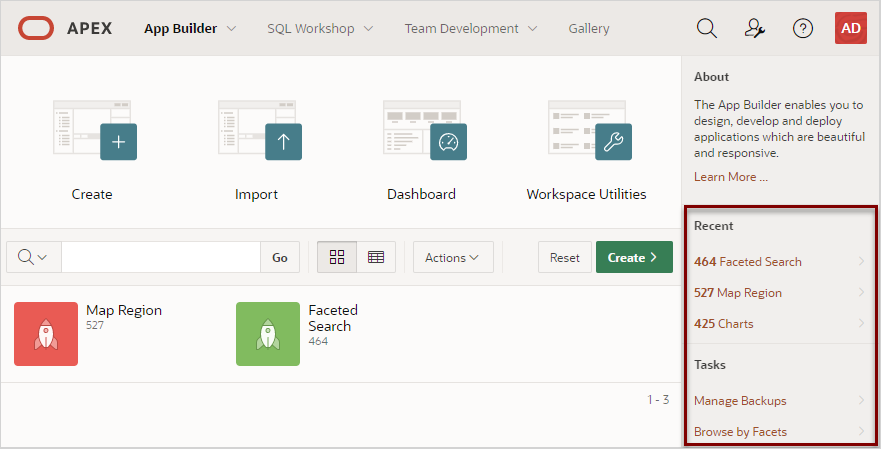Open recent app 527 Map Region
The image size is (881, 449).
738,293
